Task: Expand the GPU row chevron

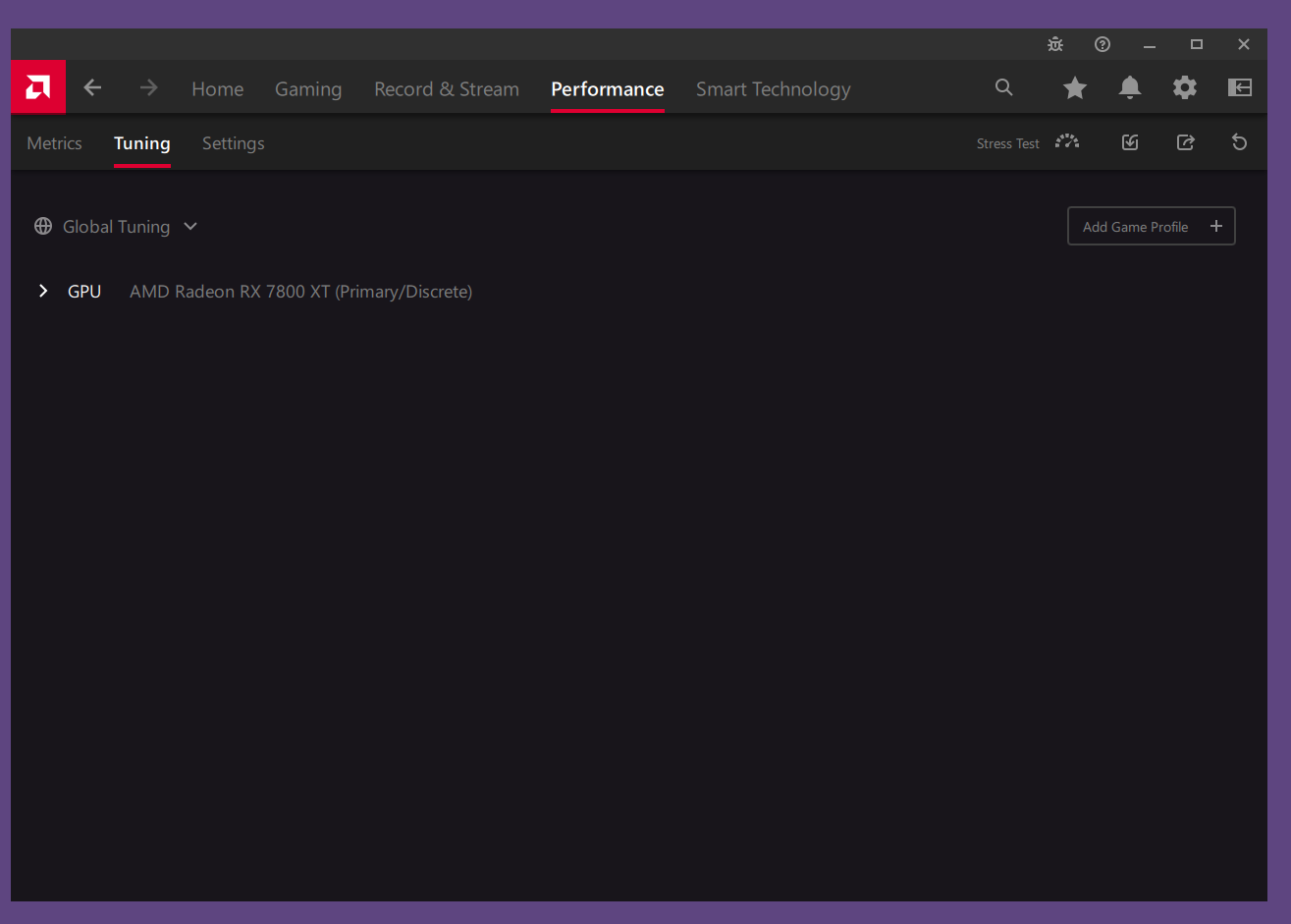Action: [x=43, y=291]
